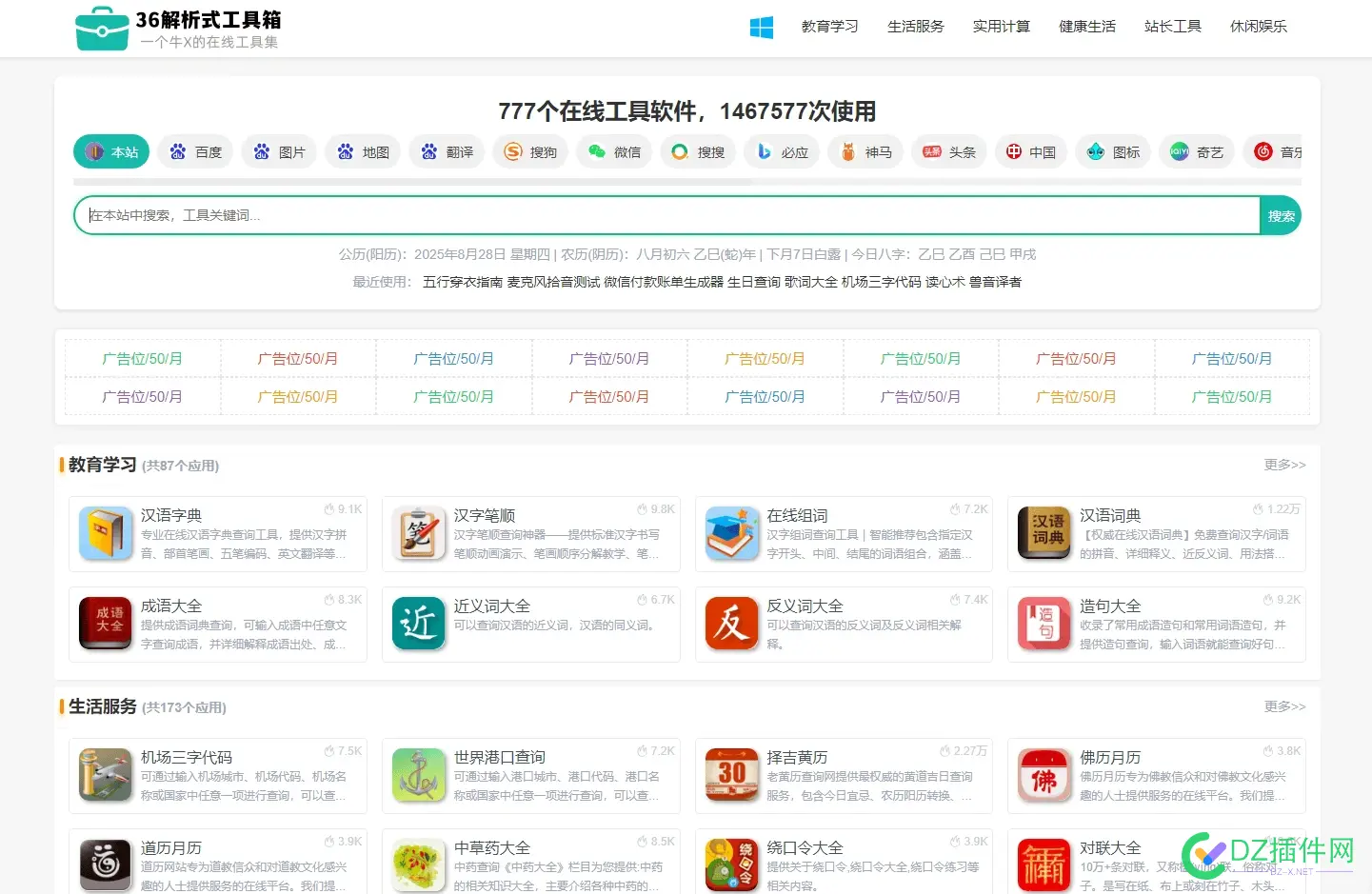
Task: Open the 造句大全 sentence-making icon
Action: tap(1044, 625)
